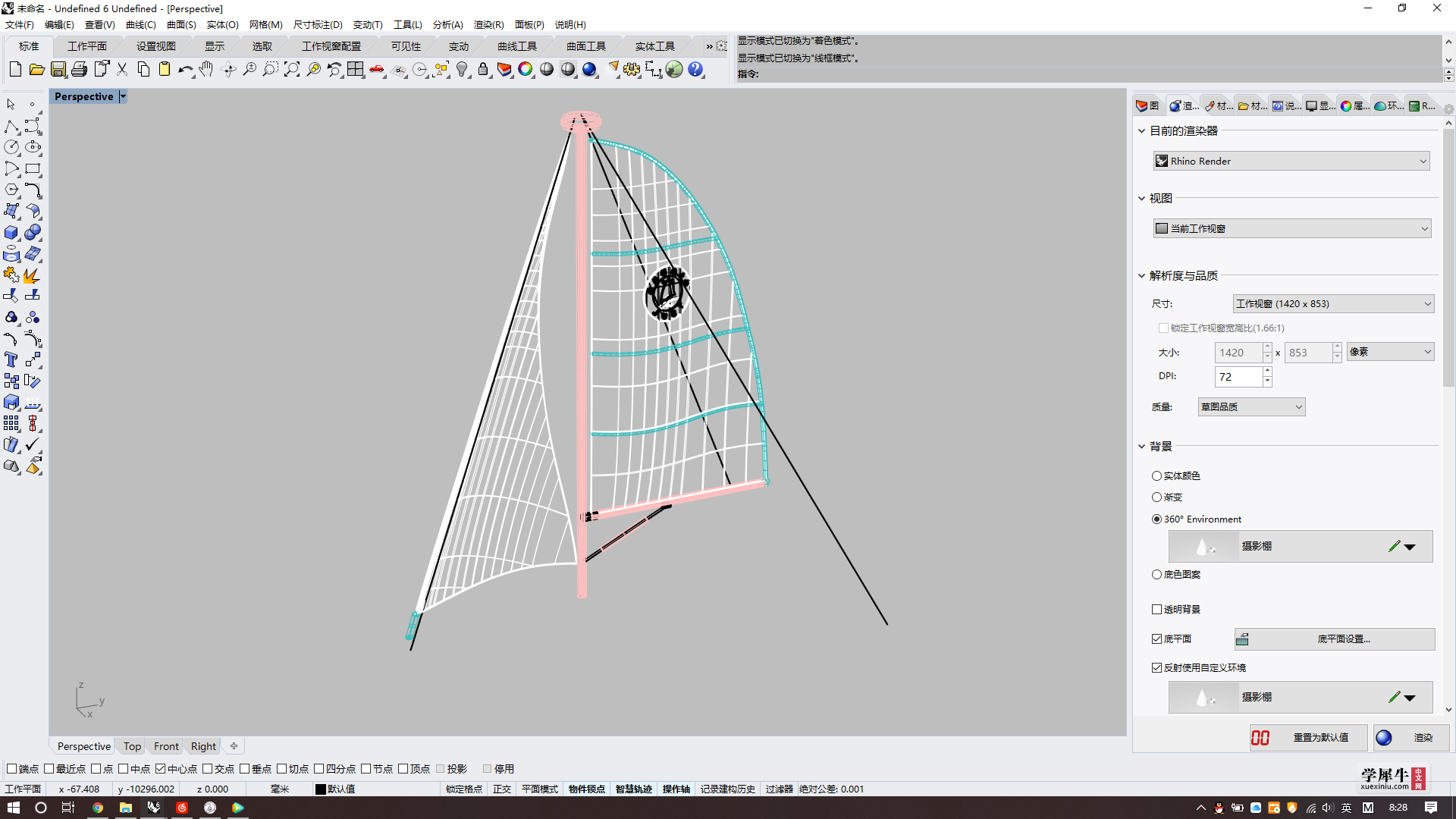1456x819 pixels.
Task: Select the Rectangle tool in sidebar
Action: pyautogui.click(x=33, y=168)
